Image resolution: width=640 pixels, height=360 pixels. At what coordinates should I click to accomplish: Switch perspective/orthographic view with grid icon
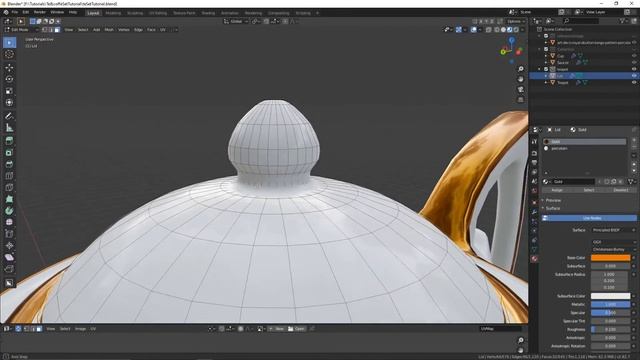[521, 100]
